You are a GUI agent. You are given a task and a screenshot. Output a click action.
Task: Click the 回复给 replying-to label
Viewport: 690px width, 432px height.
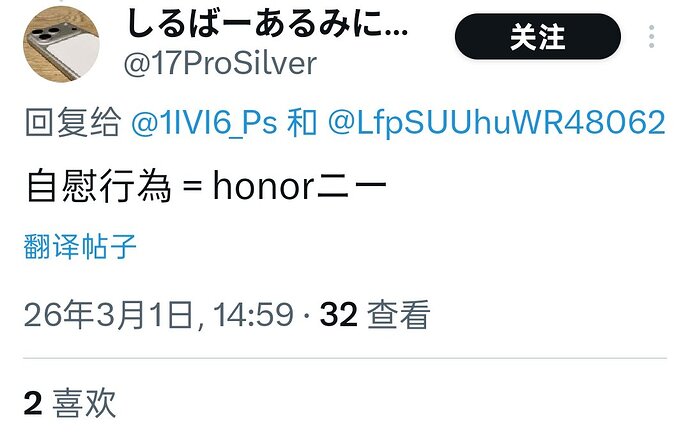click(73, 122)
